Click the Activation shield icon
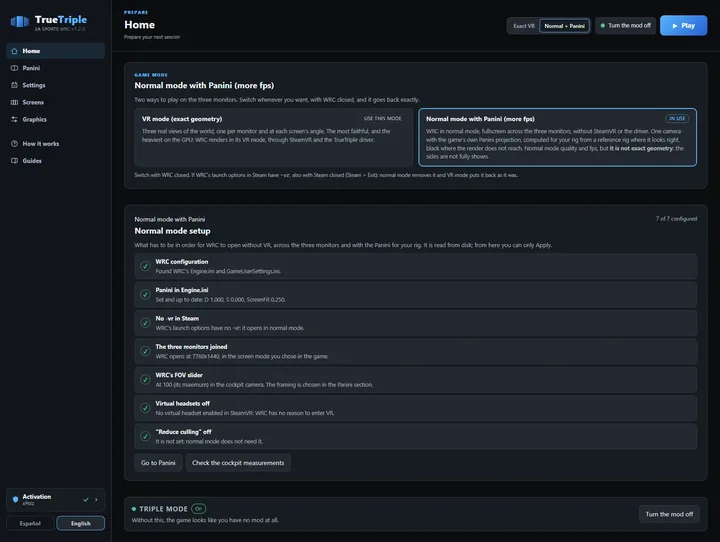The image size is (720, 542). [x=16, y=499]
